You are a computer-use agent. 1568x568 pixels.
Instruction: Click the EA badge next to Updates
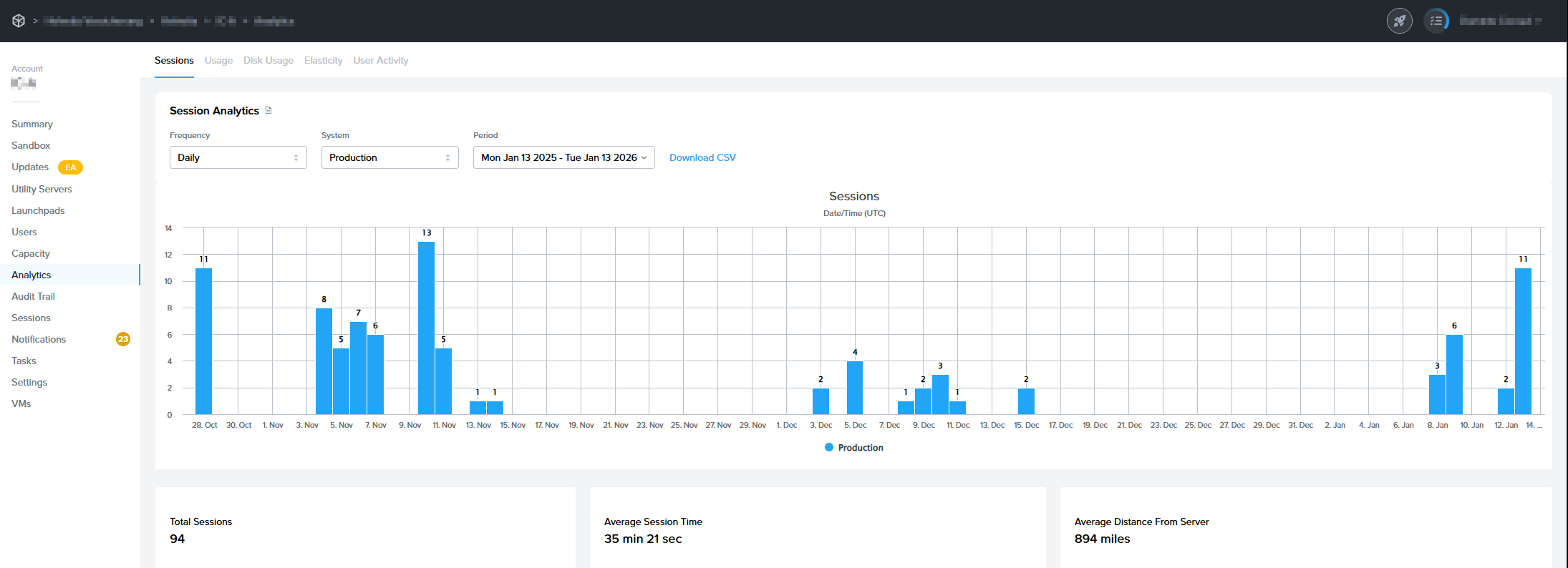[x=70, y=167]
